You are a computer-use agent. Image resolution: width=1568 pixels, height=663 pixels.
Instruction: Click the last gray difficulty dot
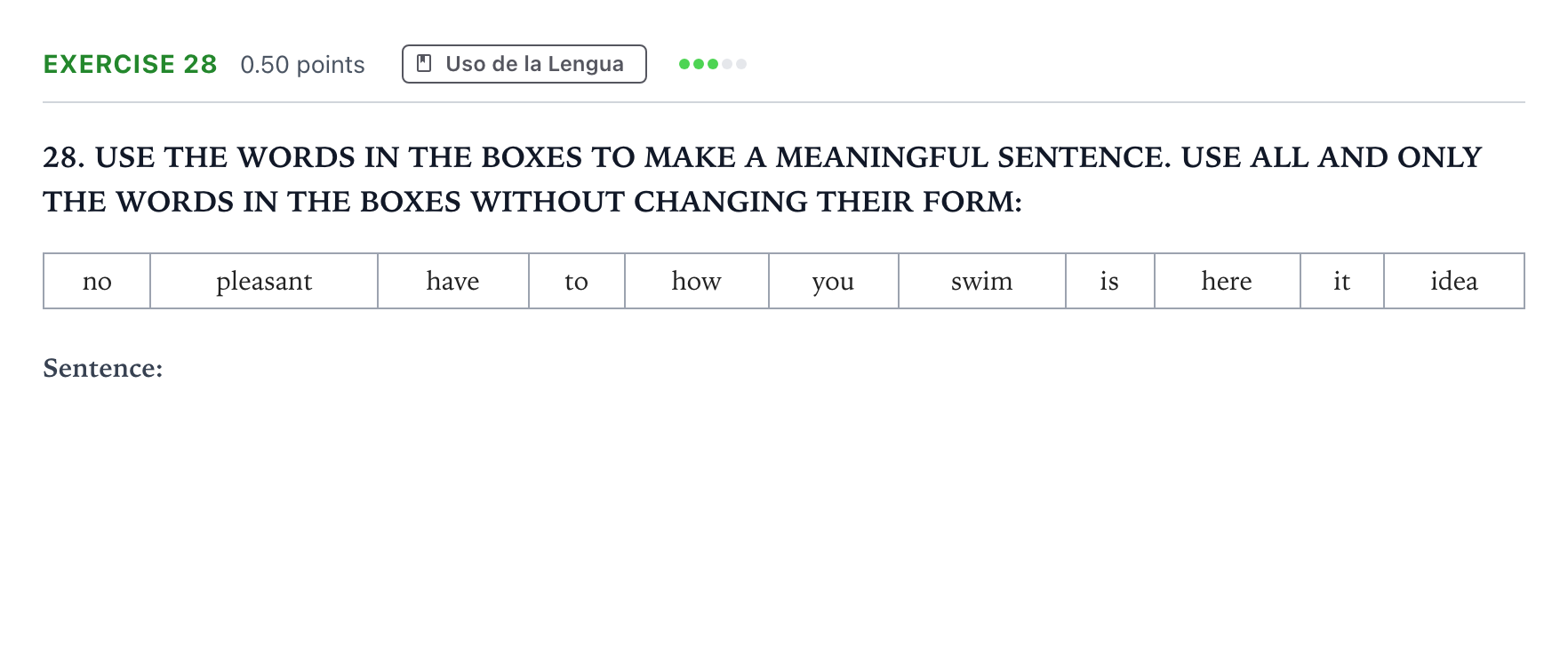[741, 64]
